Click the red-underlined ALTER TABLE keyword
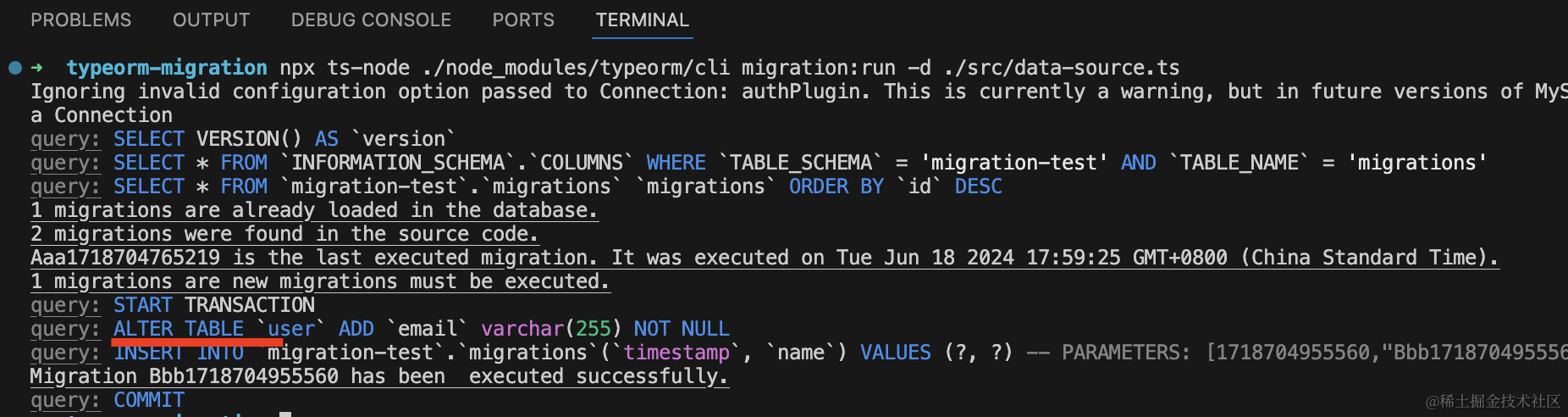The image size is (1568, 417). pyautogui.click(x=179, y=329)
